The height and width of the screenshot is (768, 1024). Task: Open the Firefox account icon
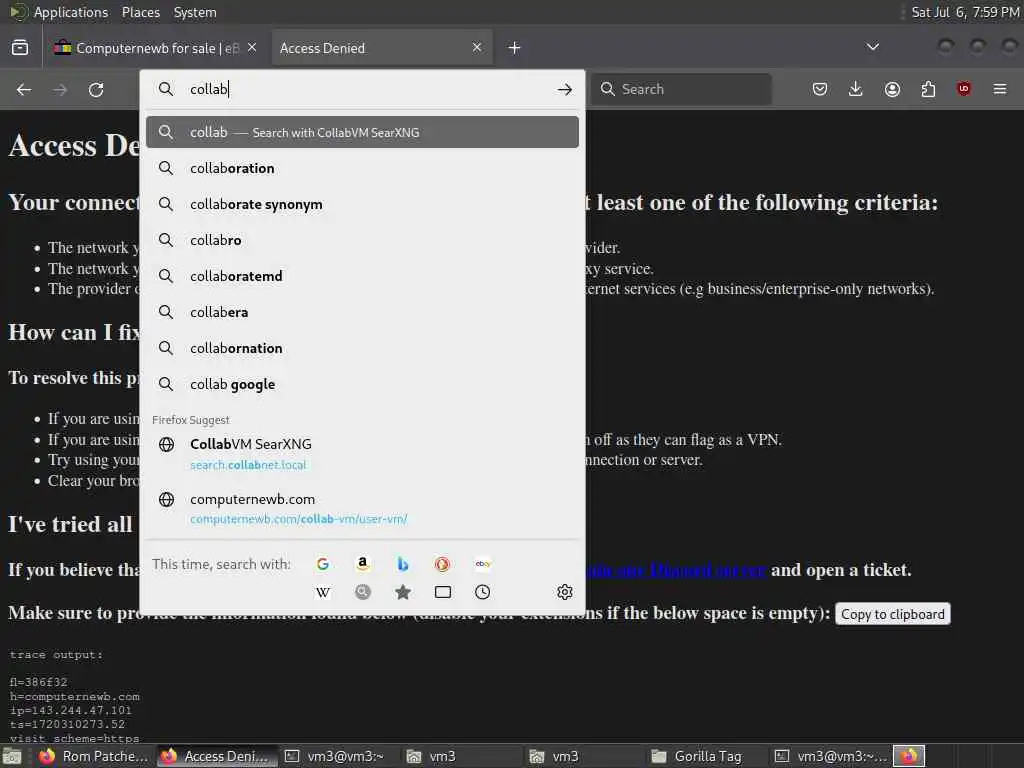click(892, 89)
